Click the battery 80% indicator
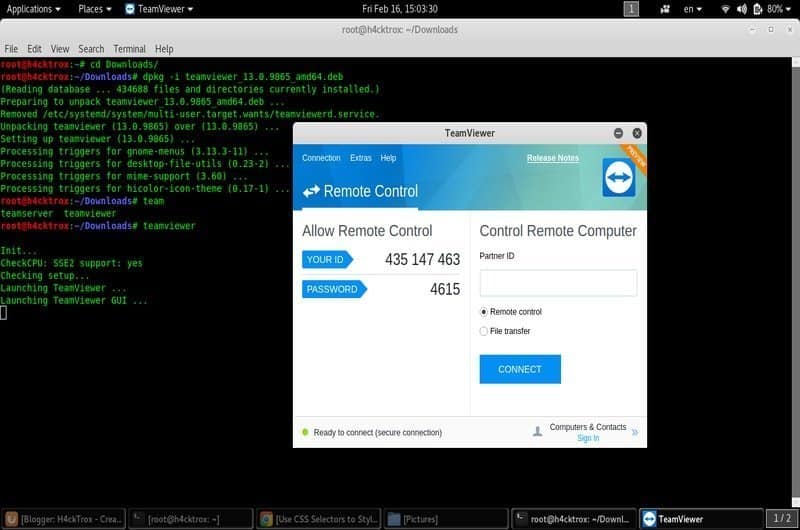Screen dimensions: 800x530 coord(768,9)
